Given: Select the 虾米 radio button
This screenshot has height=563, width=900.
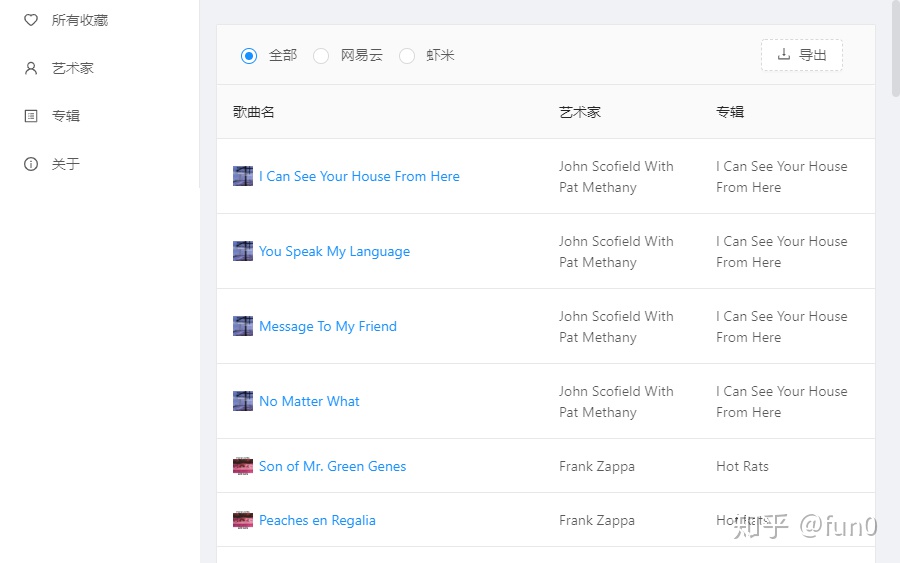Looking at the screenshot, I should (407, 56).
